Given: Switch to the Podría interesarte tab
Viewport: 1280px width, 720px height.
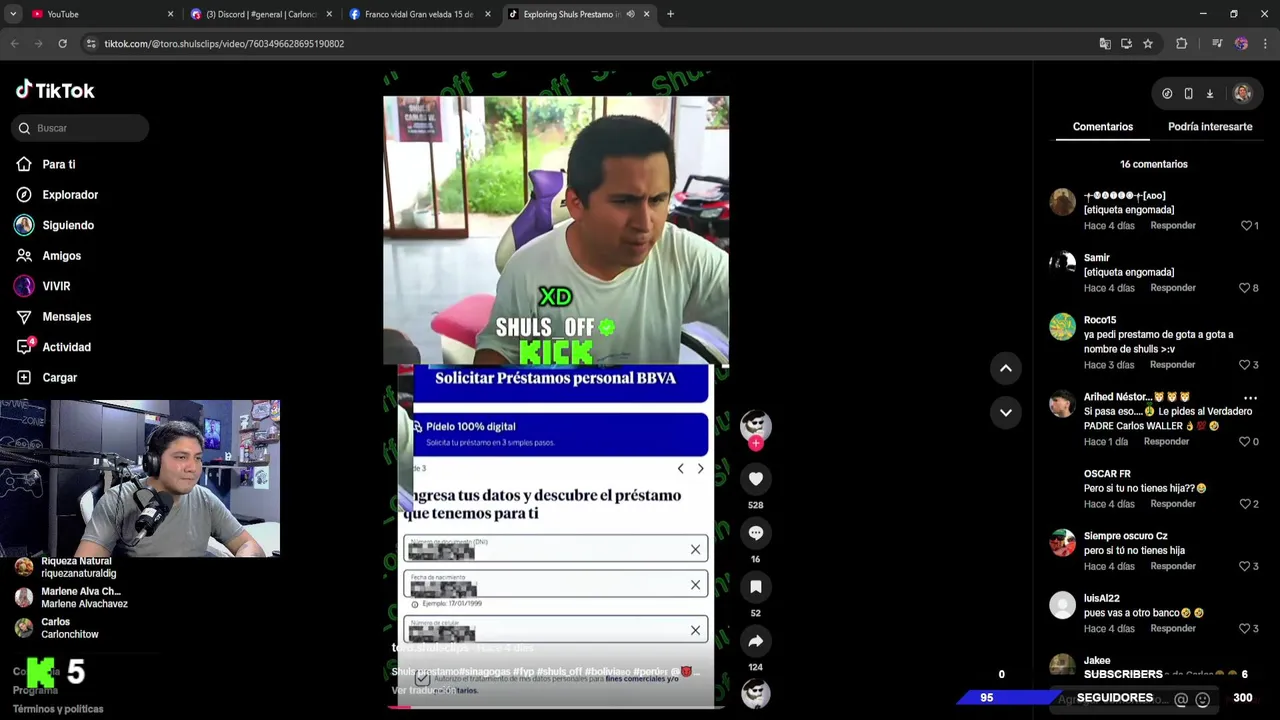Looking at the screenshot, I should 1210,127.
